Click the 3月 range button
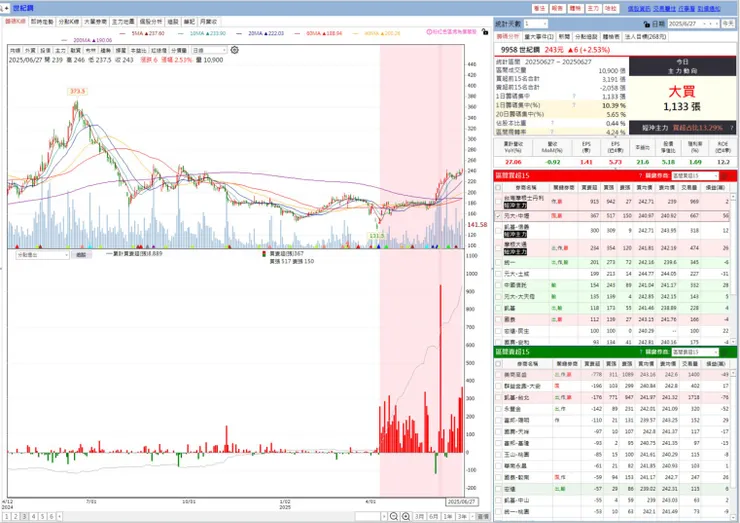Image resolution: width=740 pixels, height=523 pixels. (x=419, y=517)
